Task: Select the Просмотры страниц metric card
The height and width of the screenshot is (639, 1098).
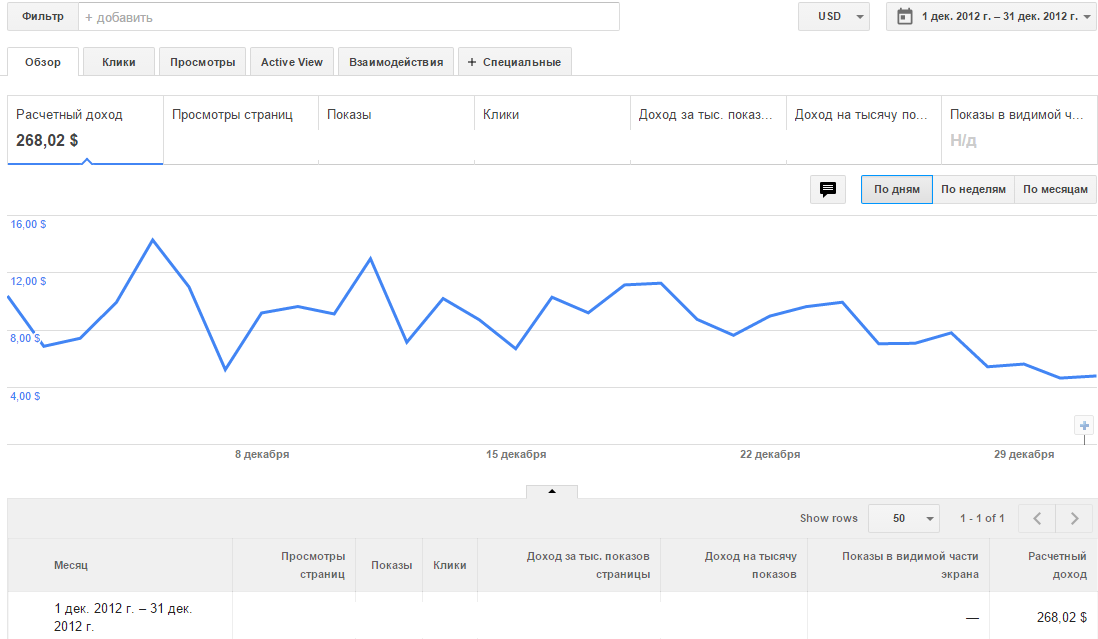Action: [x=241, y=129]
